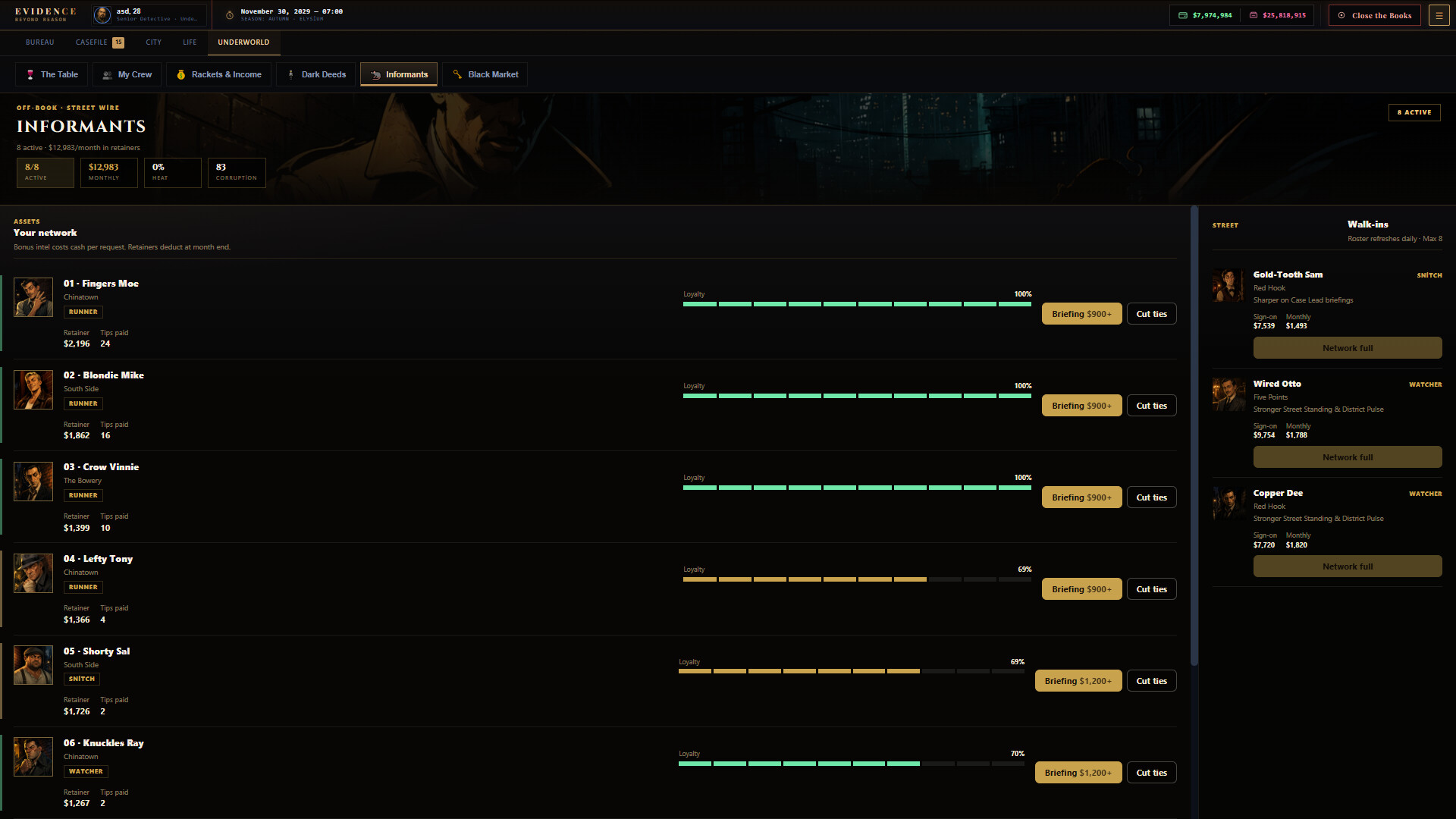Click the informant list scrollbar
The height and width of the screenshot is (819, 1456).
(x=1194, y=436)
